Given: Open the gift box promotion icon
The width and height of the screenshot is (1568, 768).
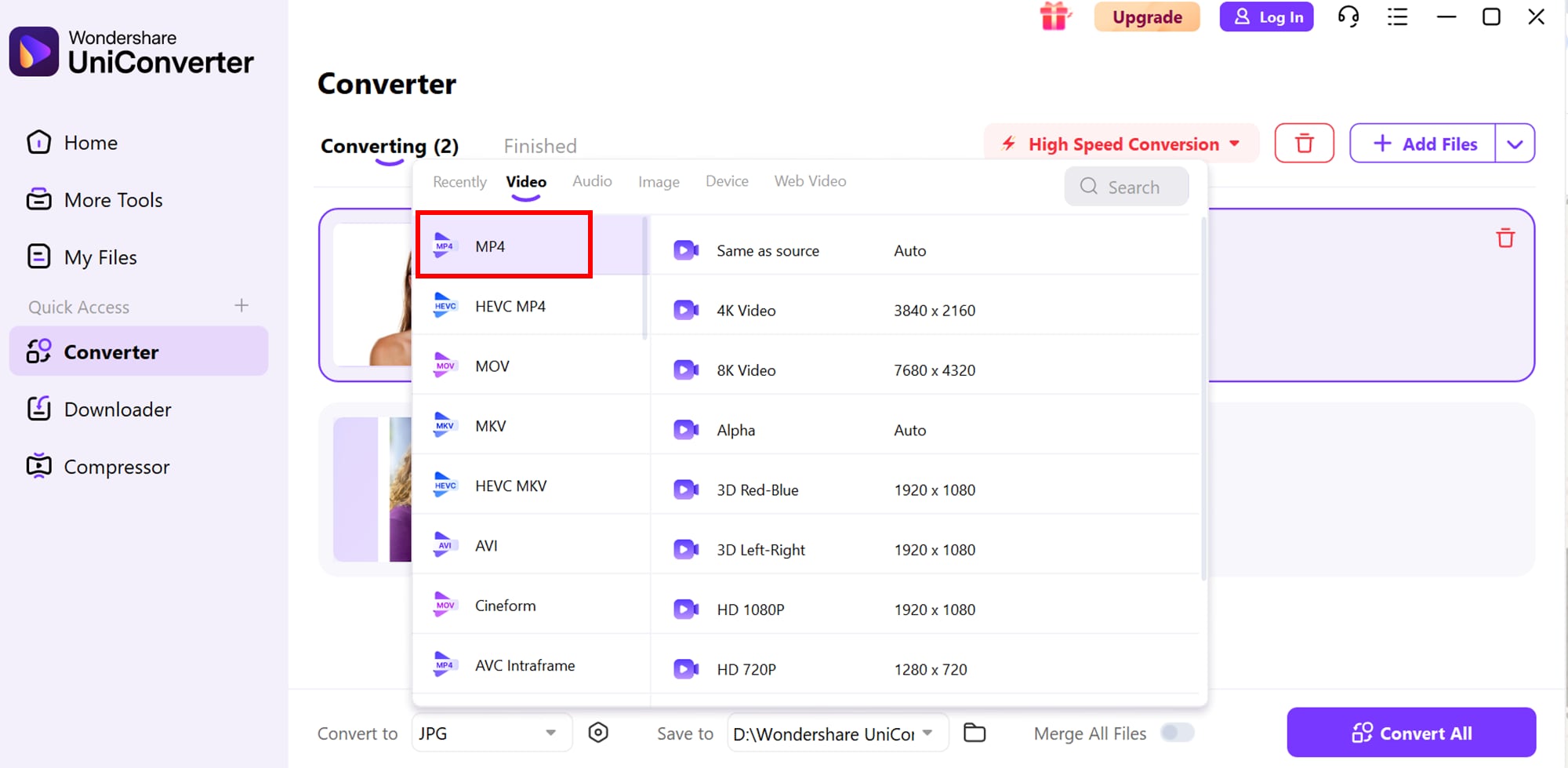Looking at the screenshot, I should point(1054,16).
